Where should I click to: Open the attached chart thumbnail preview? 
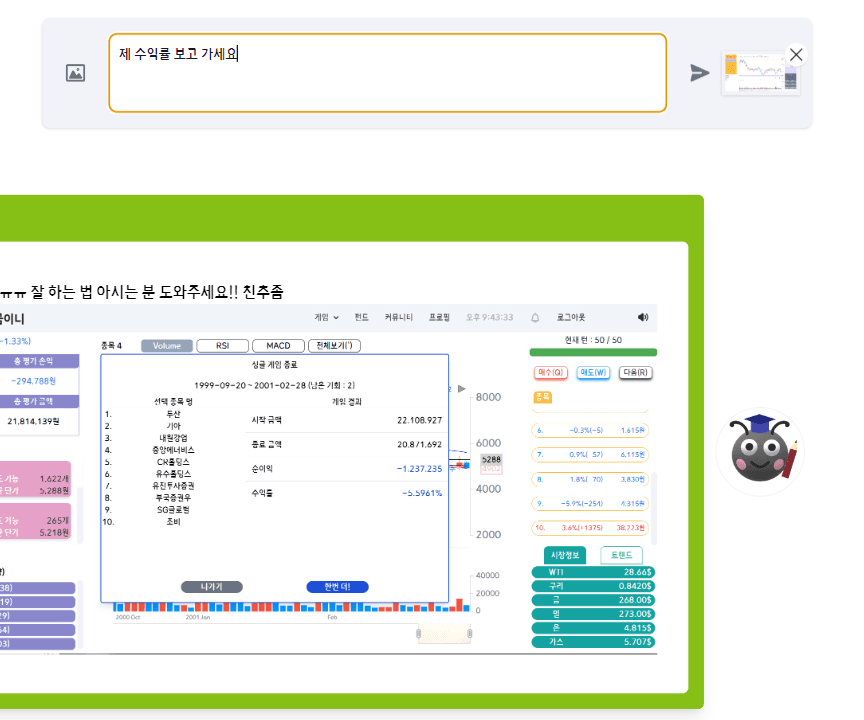pos(760,73)
